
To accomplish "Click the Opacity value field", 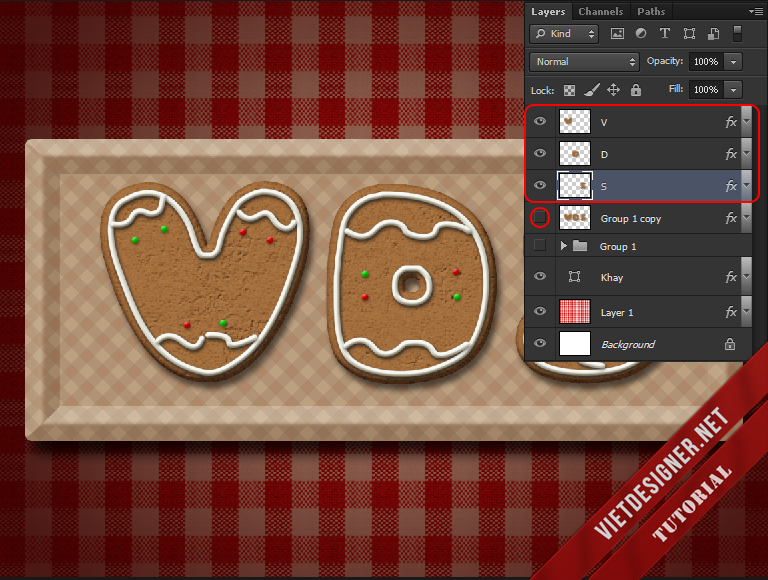I will [706, 62].
